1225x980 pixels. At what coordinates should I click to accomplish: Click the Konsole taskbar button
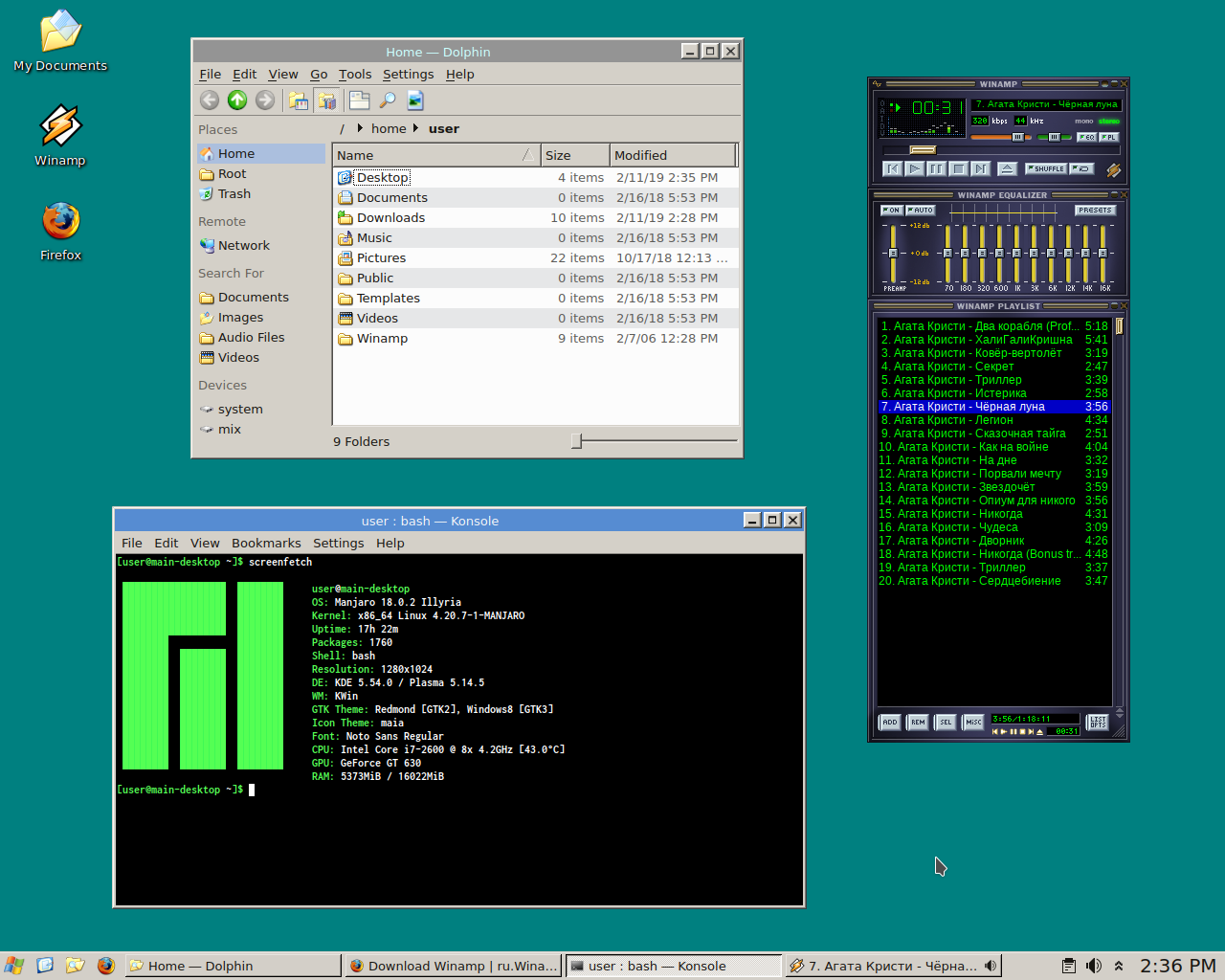674,966
